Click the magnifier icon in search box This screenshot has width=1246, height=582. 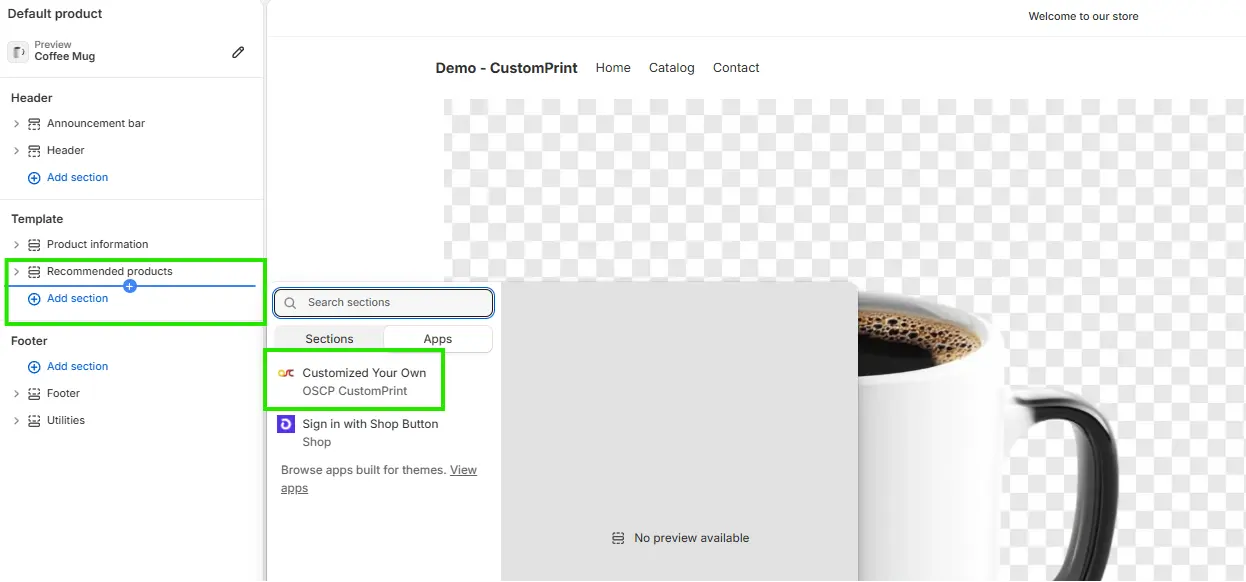[x=291, y=303]
